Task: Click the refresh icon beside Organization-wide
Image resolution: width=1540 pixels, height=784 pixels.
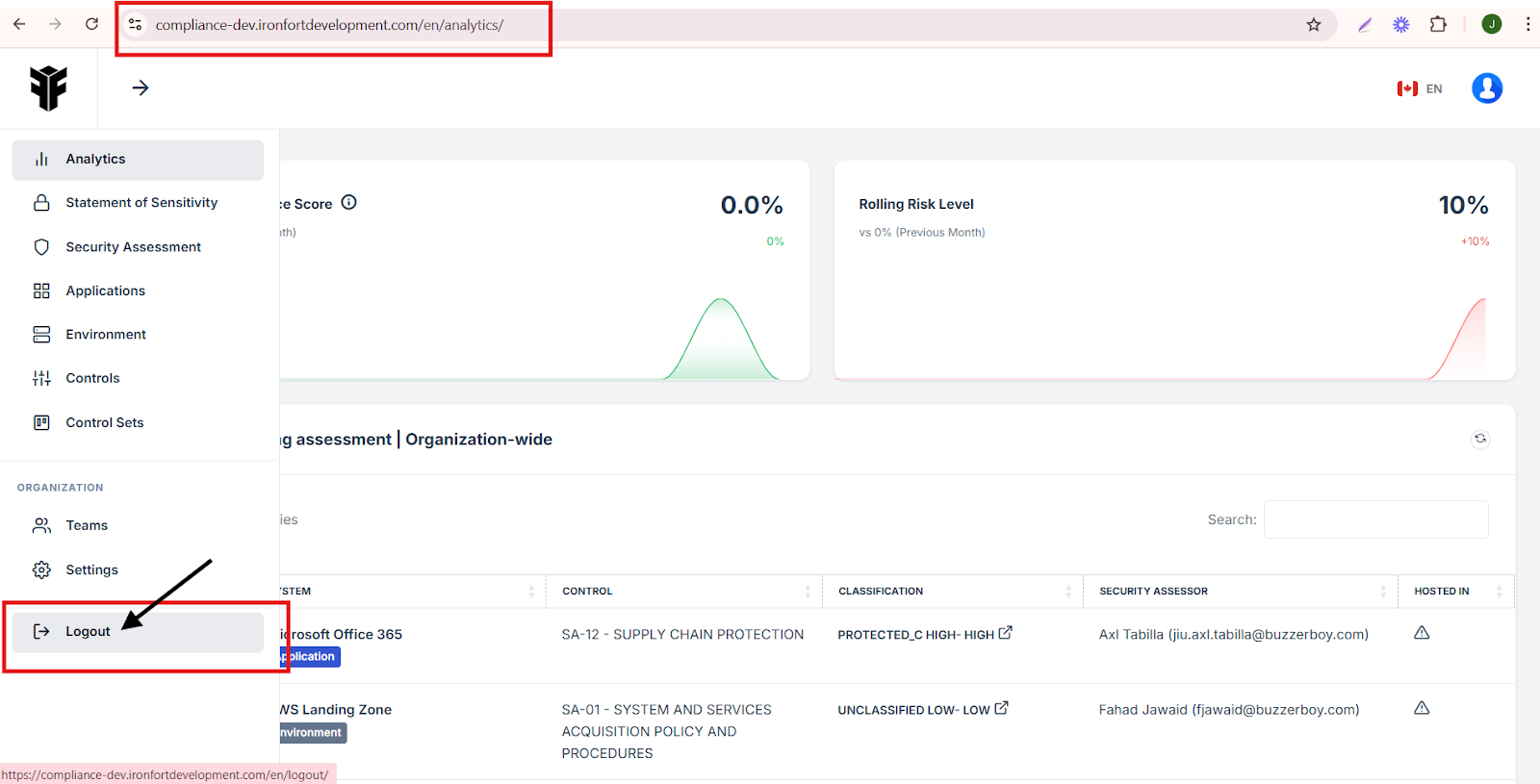Action: 1480,439
